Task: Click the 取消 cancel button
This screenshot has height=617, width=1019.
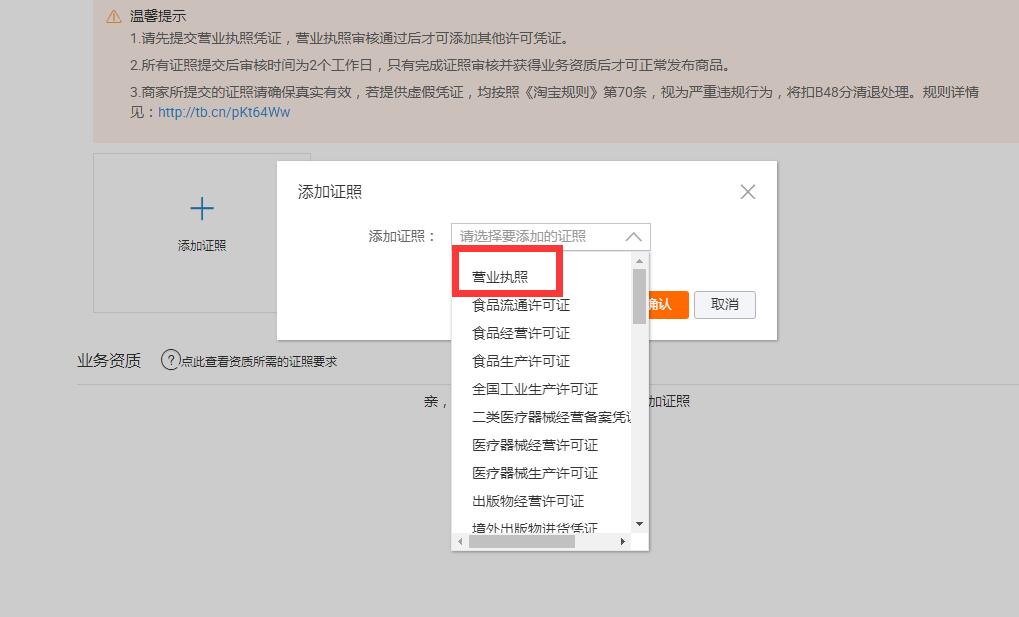Action: 724,305
